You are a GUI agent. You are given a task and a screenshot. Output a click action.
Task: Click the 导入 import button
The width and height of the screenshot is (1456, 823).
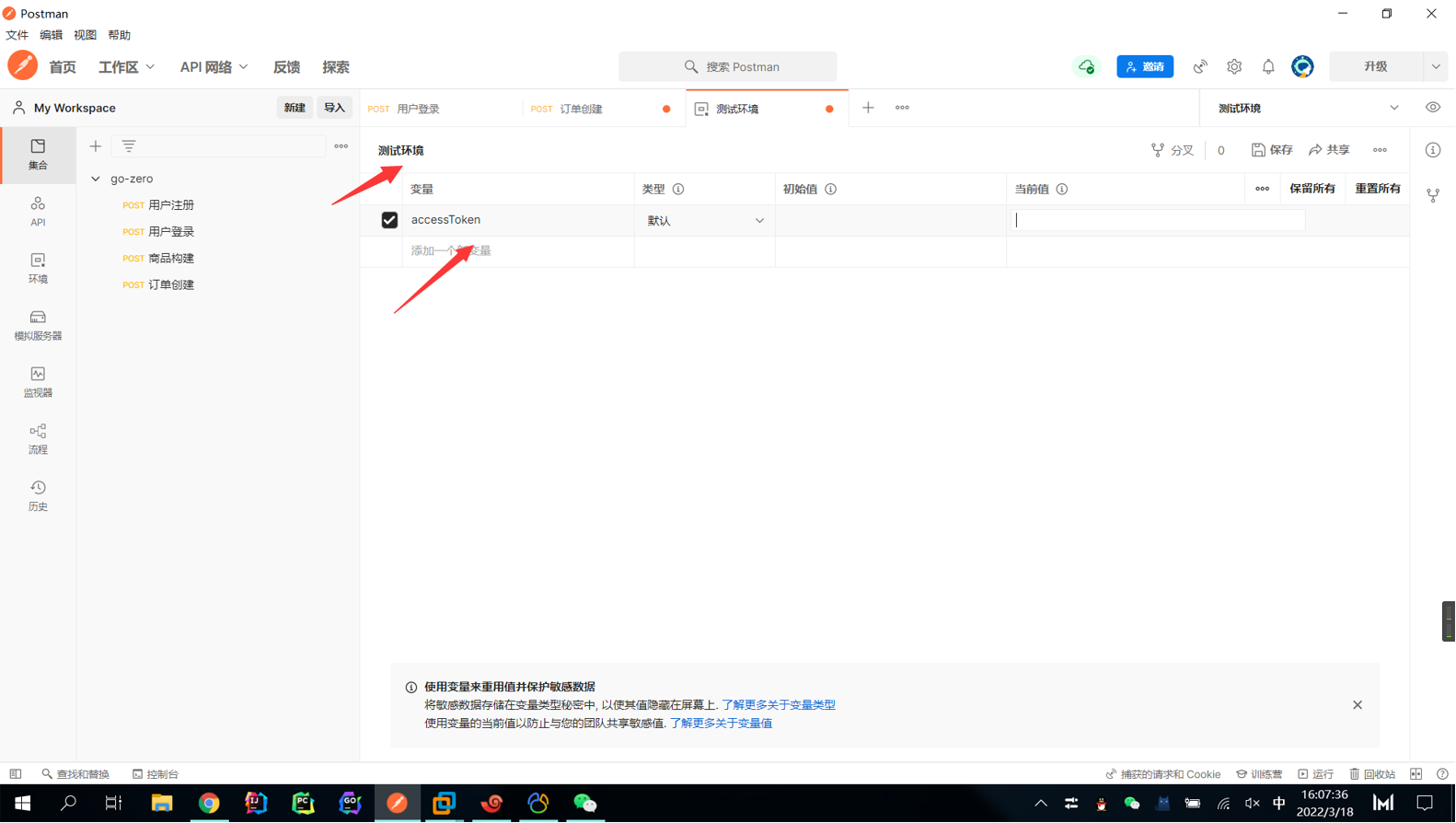click(334, 108)
